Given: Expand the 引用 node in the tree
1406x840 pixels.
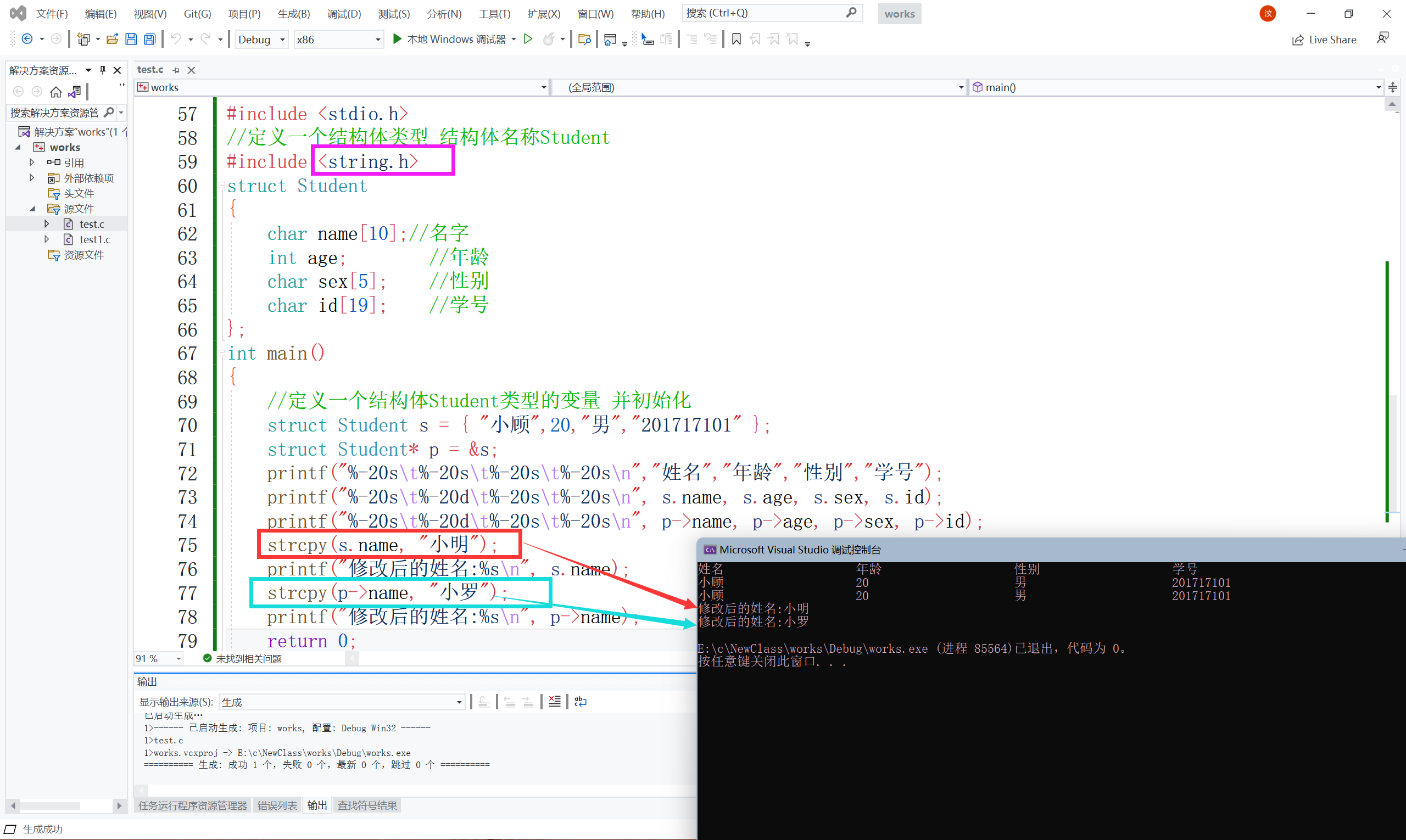Looking at the screenshot, I should tap(32, 163).
